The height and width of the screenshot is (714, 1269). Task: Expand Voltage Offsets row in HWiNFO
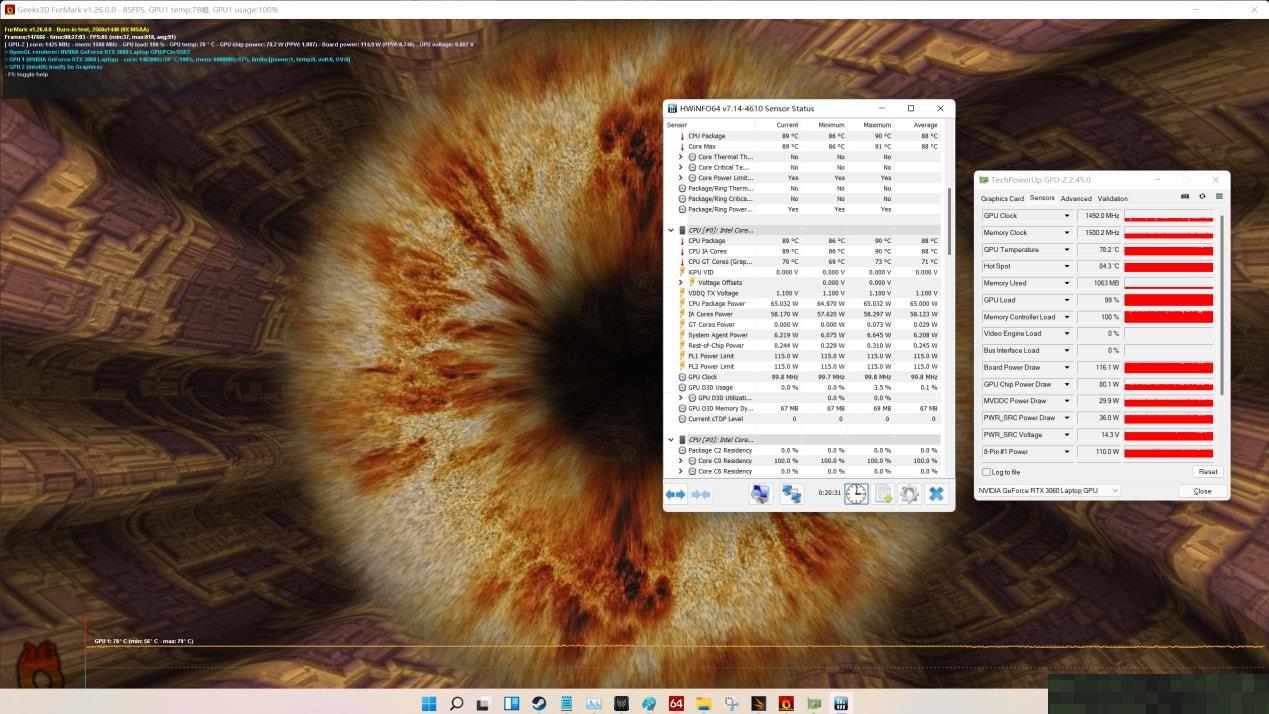(x=681, y=283)
